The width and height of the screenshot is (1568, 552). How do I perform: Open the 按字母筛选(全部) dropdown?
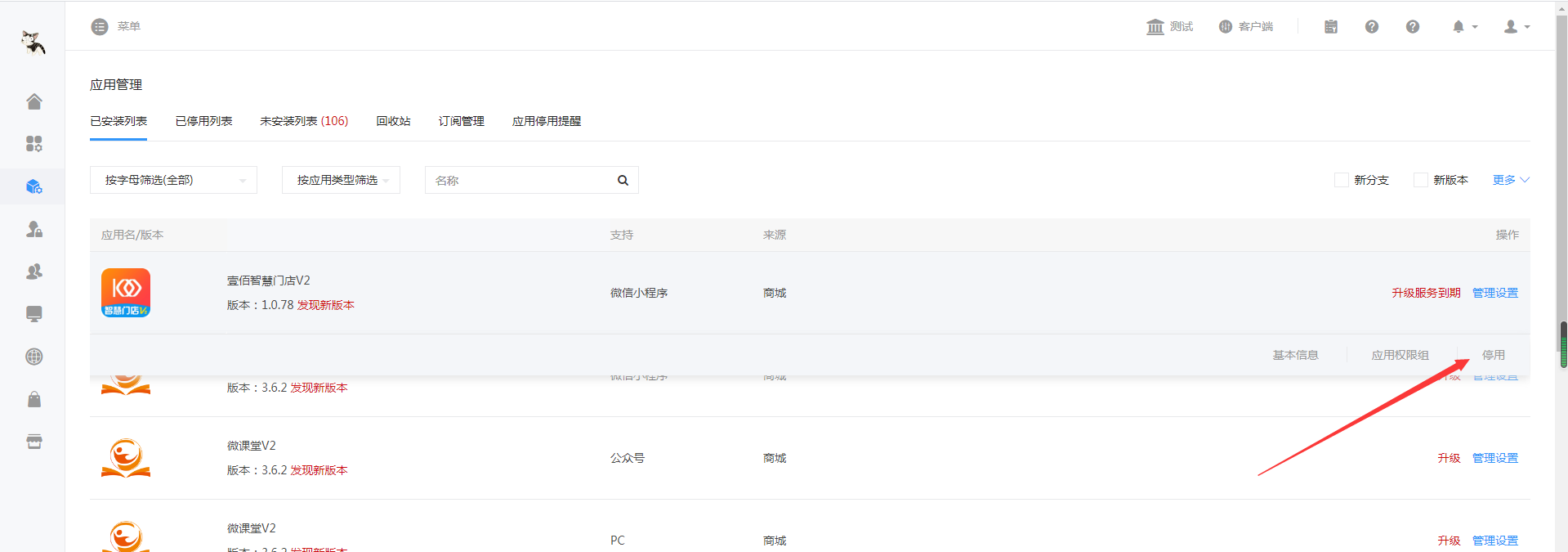[x=173, y=180]
